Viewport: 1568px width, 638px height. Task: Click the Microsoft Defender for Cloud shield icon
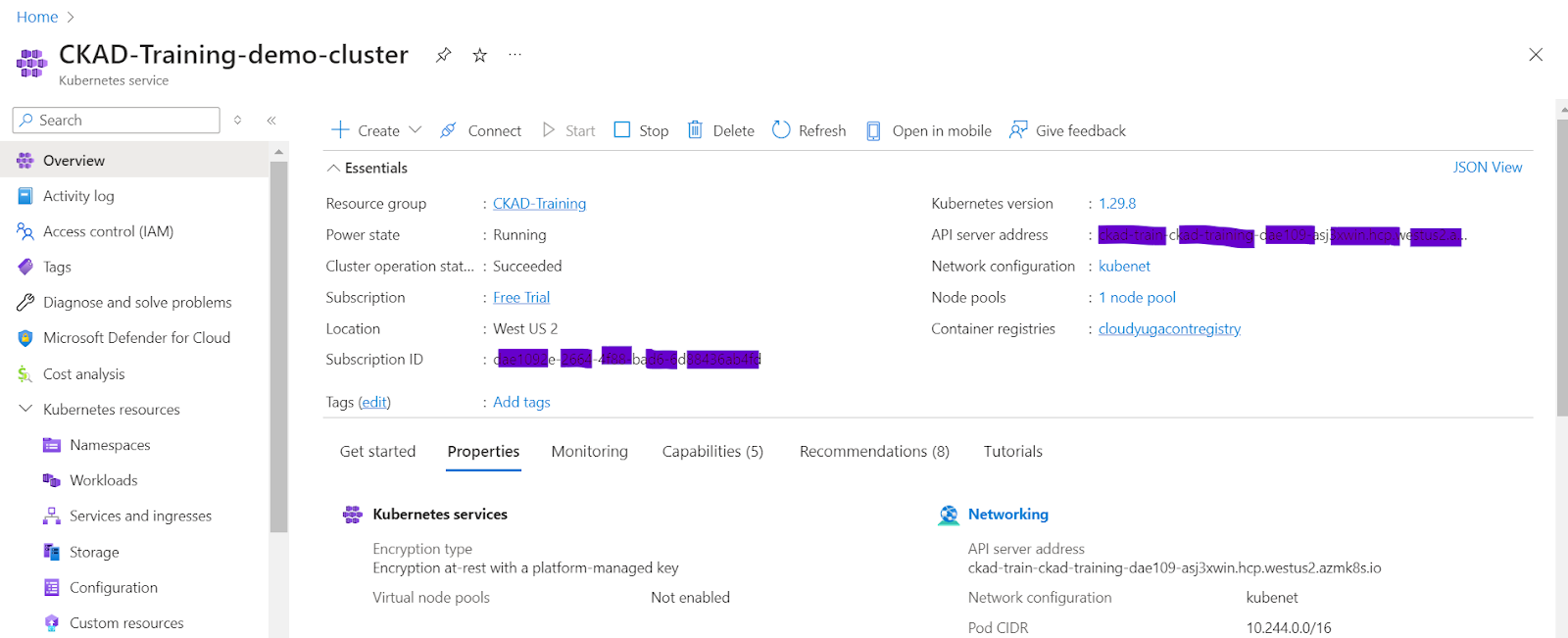coord(25,338)
